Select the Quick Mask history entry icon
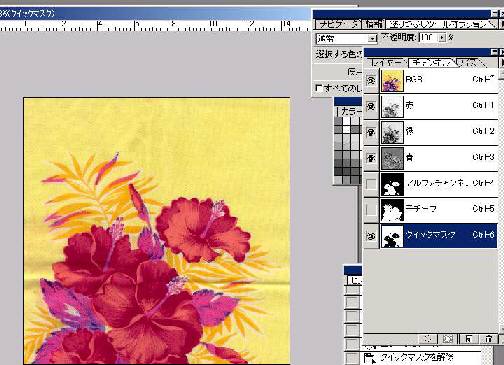 369,359
